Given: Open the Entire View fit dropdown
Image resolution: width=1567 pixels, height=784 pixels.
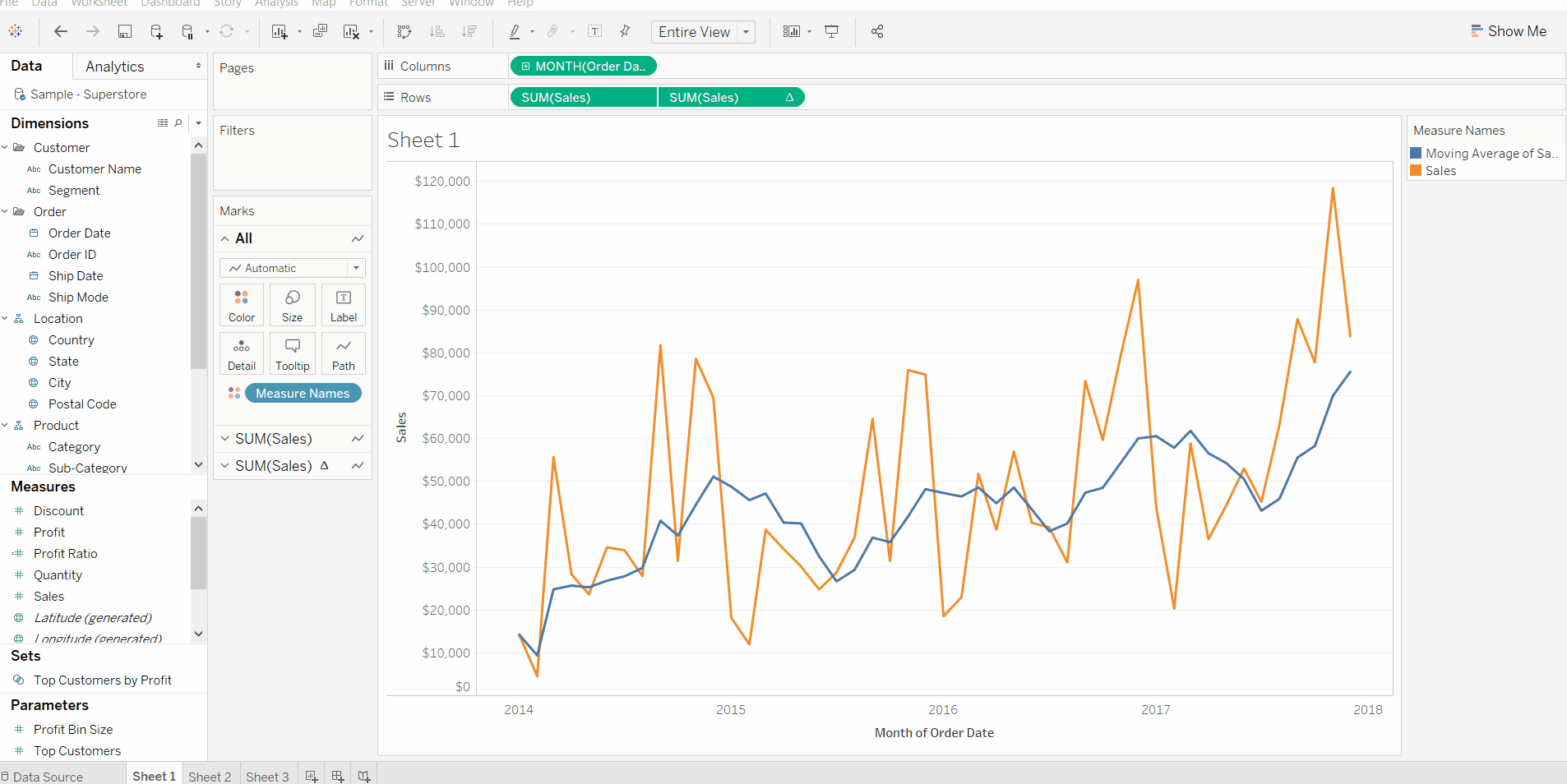Looking at the screenshot, I should 744,32.
